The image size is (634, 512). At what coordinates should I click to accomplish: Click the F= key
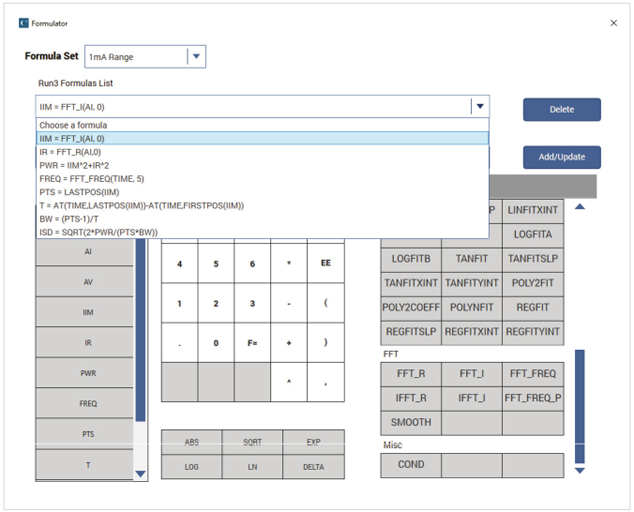coord(252,343)
